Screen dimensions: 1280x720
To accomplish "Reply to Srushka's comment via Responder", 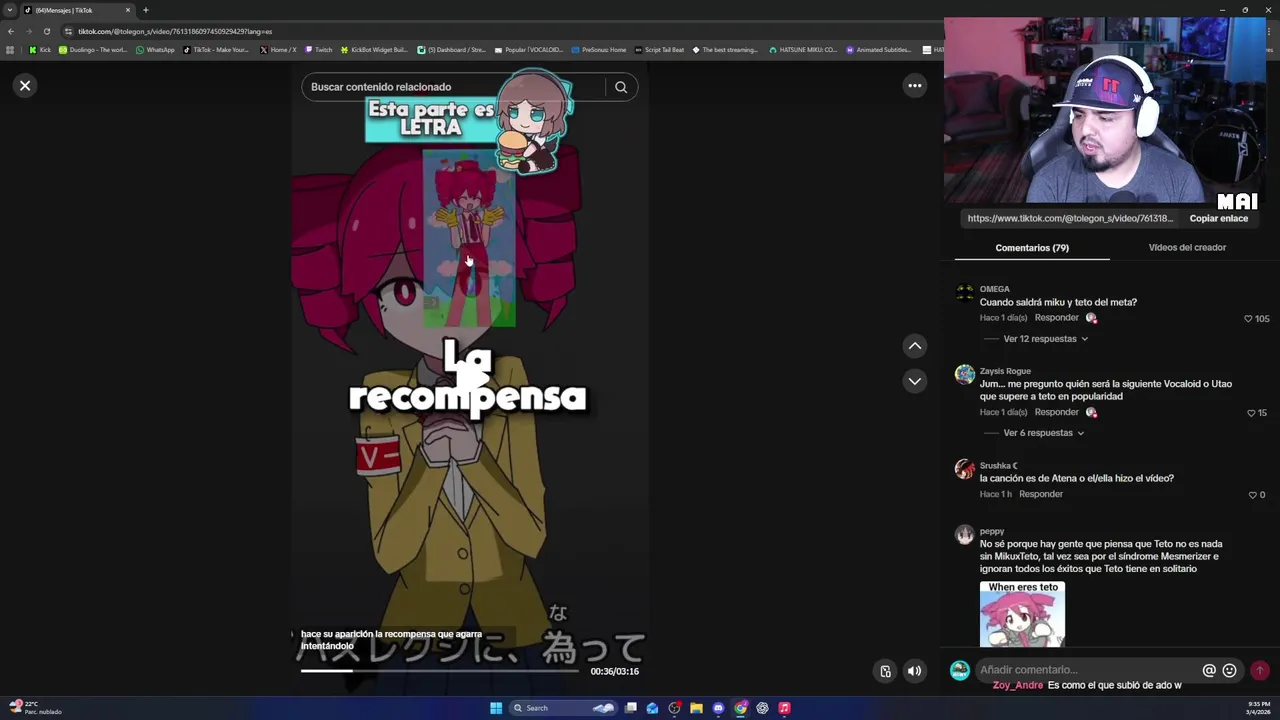I will click(x=1041, y=494).
